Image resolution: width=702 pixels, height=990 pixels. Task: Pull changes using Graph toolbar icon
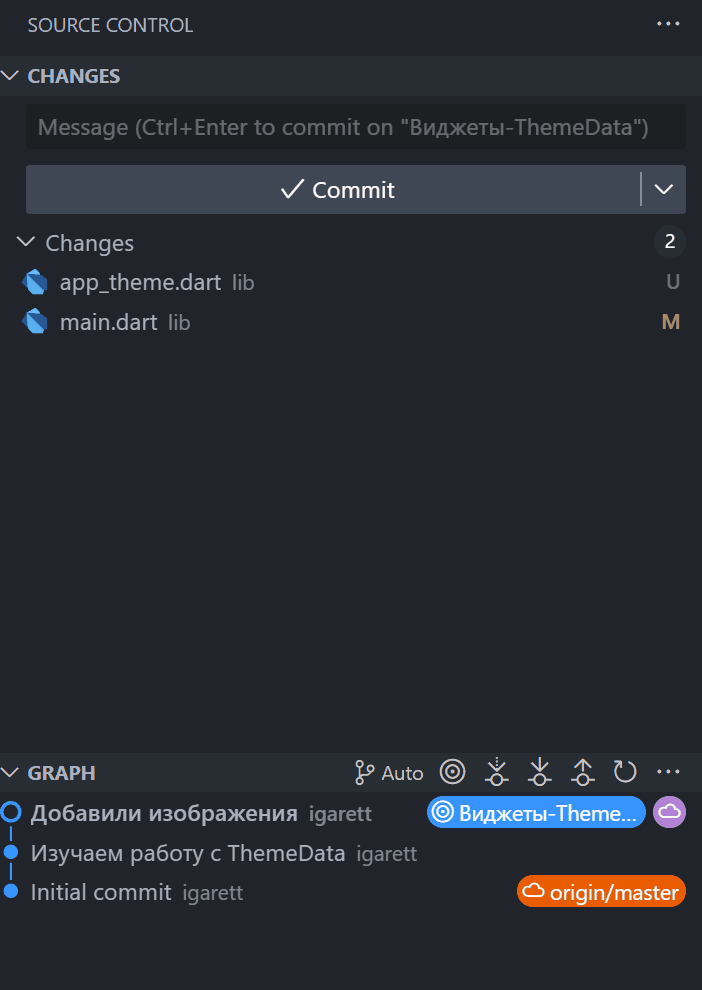click(x=540, y=772)
